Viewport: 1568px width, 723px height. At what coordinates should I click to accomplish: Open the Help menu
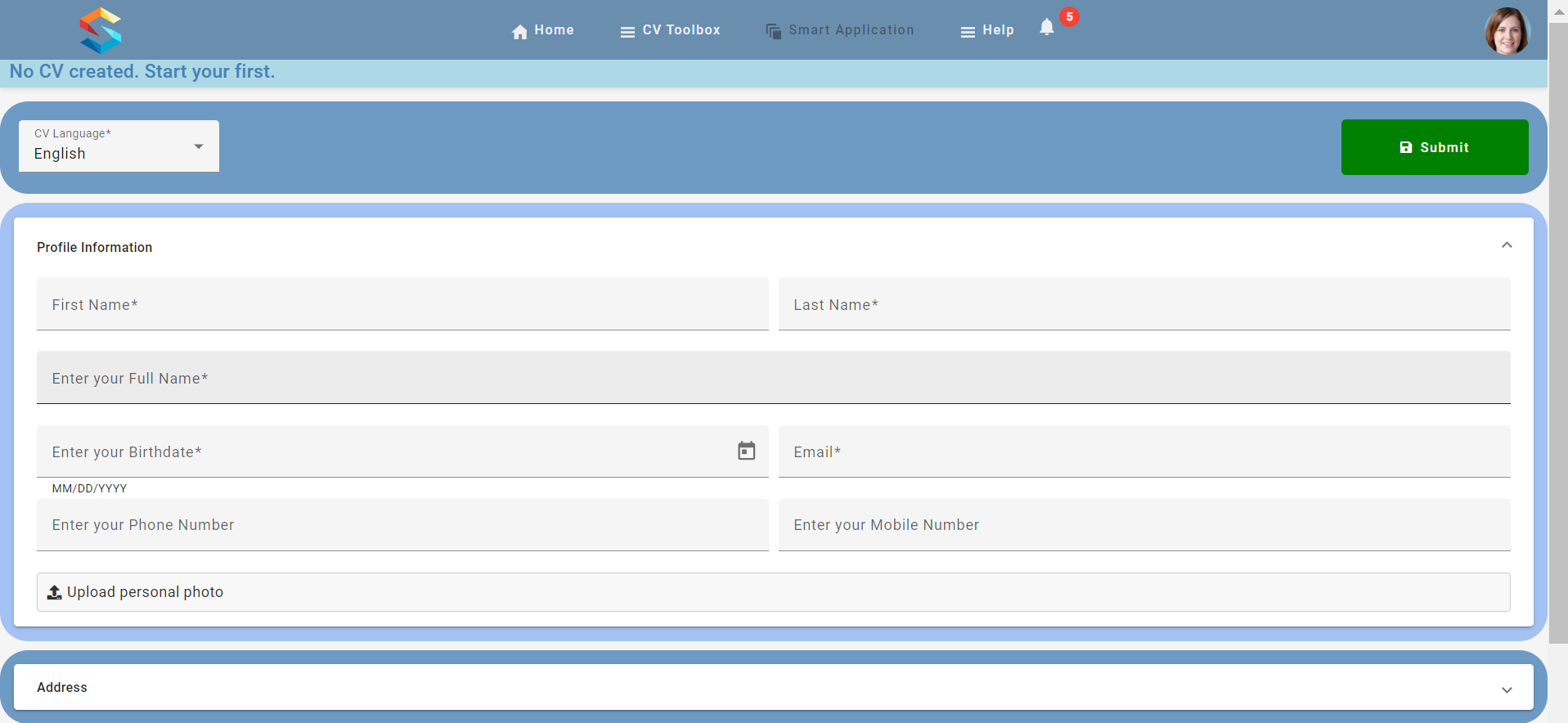tap(987, 30)
